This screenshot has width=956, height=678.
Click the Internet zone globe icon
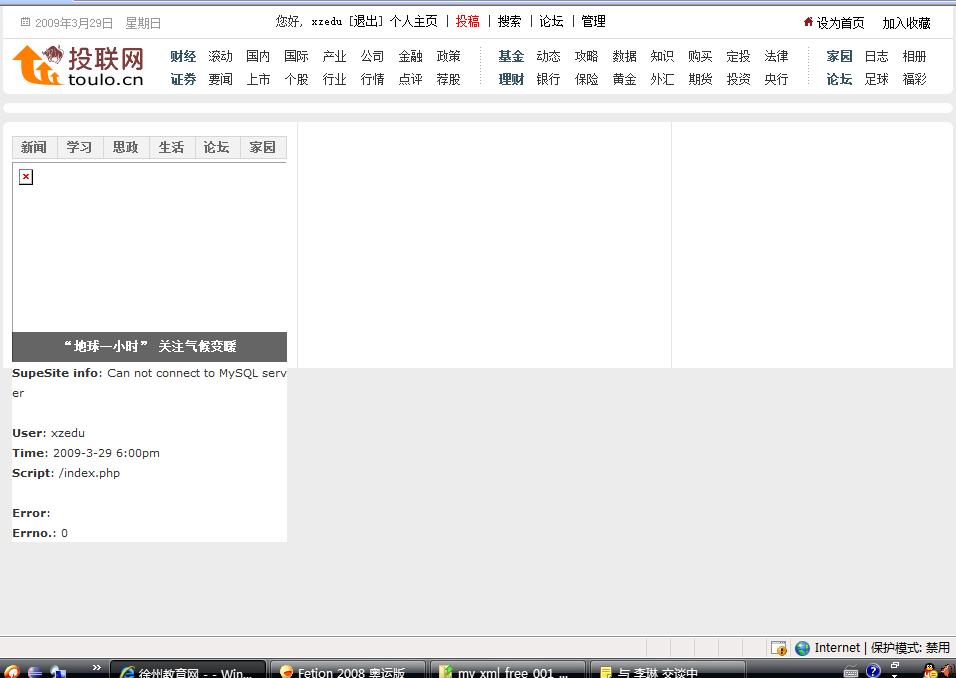802,648
